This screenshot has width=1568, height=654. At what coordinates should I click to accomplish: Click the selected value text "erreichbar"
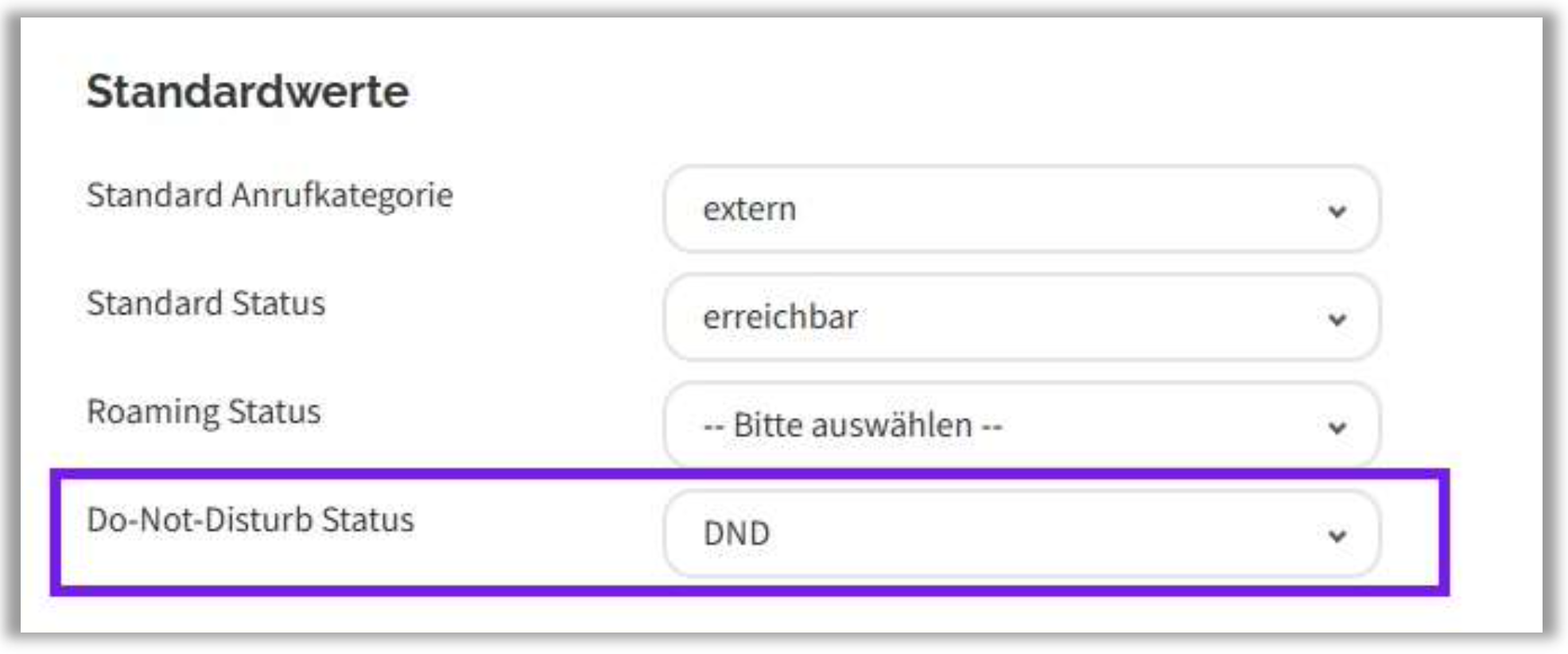coord(780,317)
